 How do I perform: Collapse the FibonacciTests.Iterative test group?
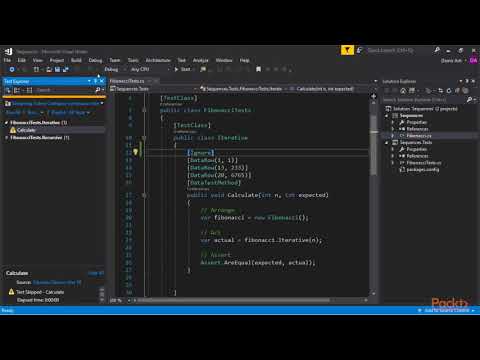click(6, 123)
